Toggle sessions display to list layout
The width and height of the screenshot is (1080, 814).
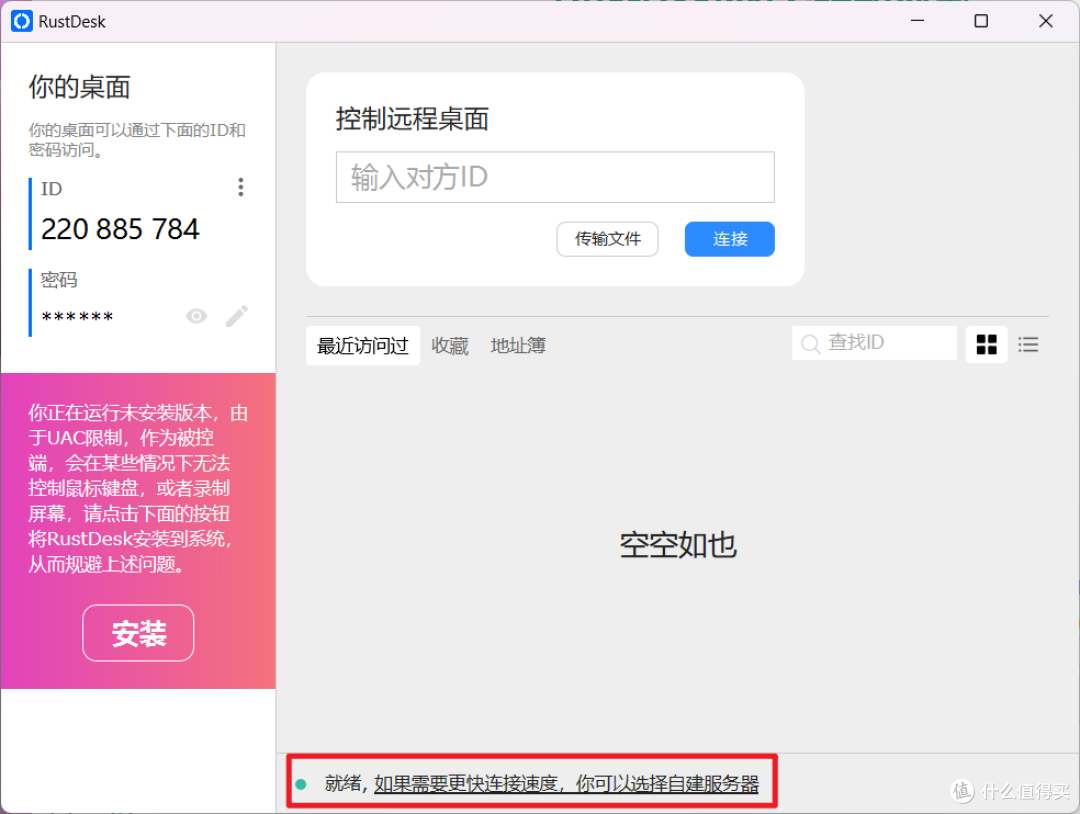[1028, 344]
